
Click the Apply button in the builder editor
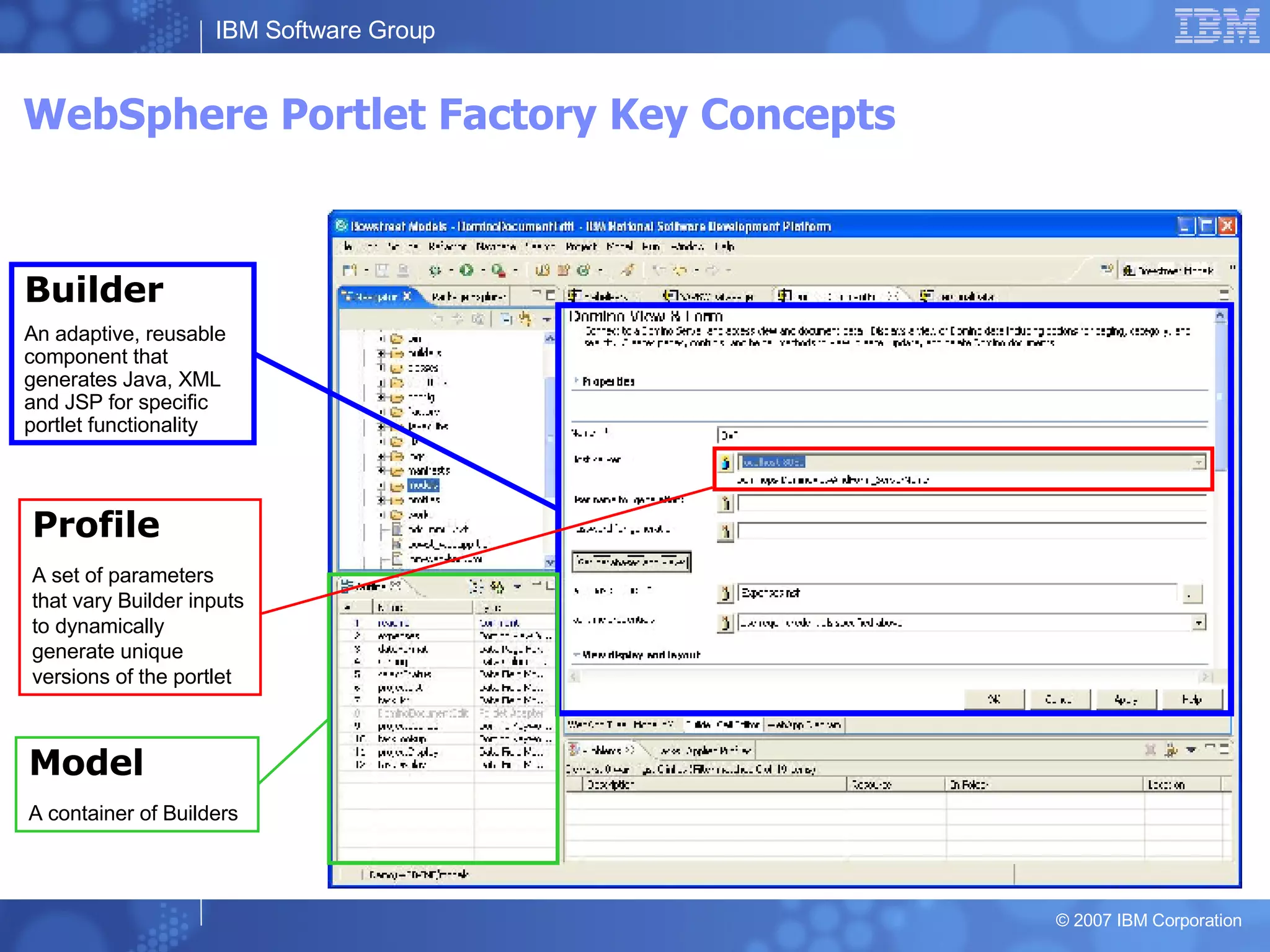click(x=1126, y=700)
